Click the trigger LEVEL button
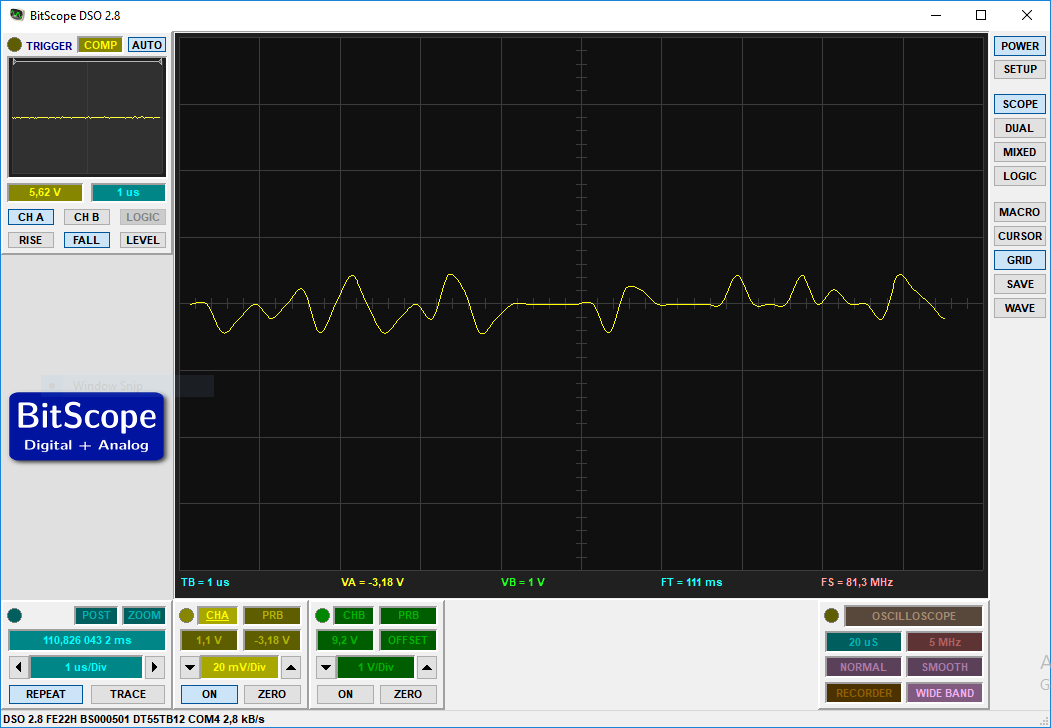 (x=143, y=240)
